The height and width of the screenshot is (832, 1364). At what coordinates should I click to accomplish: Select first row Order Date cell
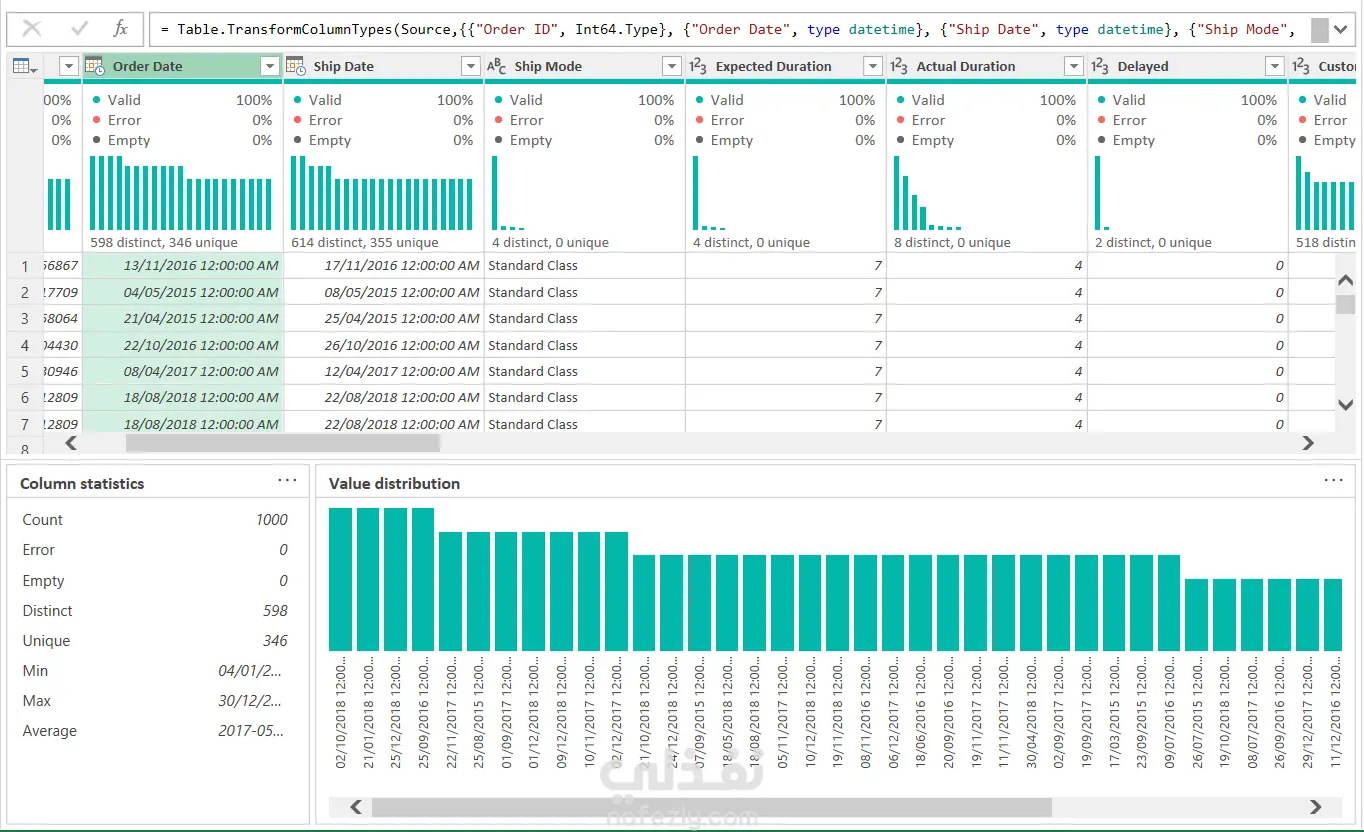(x=184, y=266)
